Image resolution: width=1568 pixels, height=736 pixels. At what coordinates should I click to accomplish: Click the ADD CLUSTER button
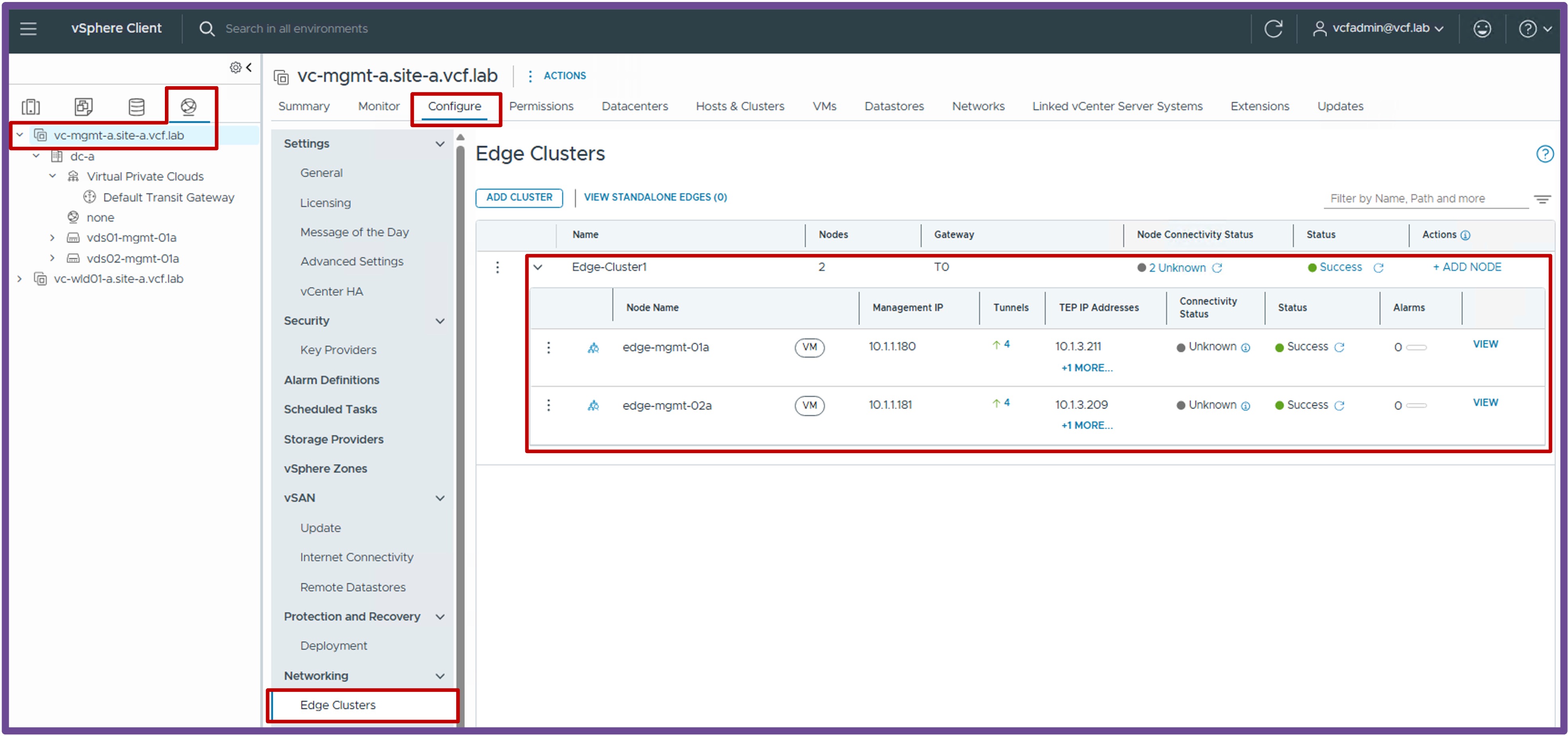519,197
